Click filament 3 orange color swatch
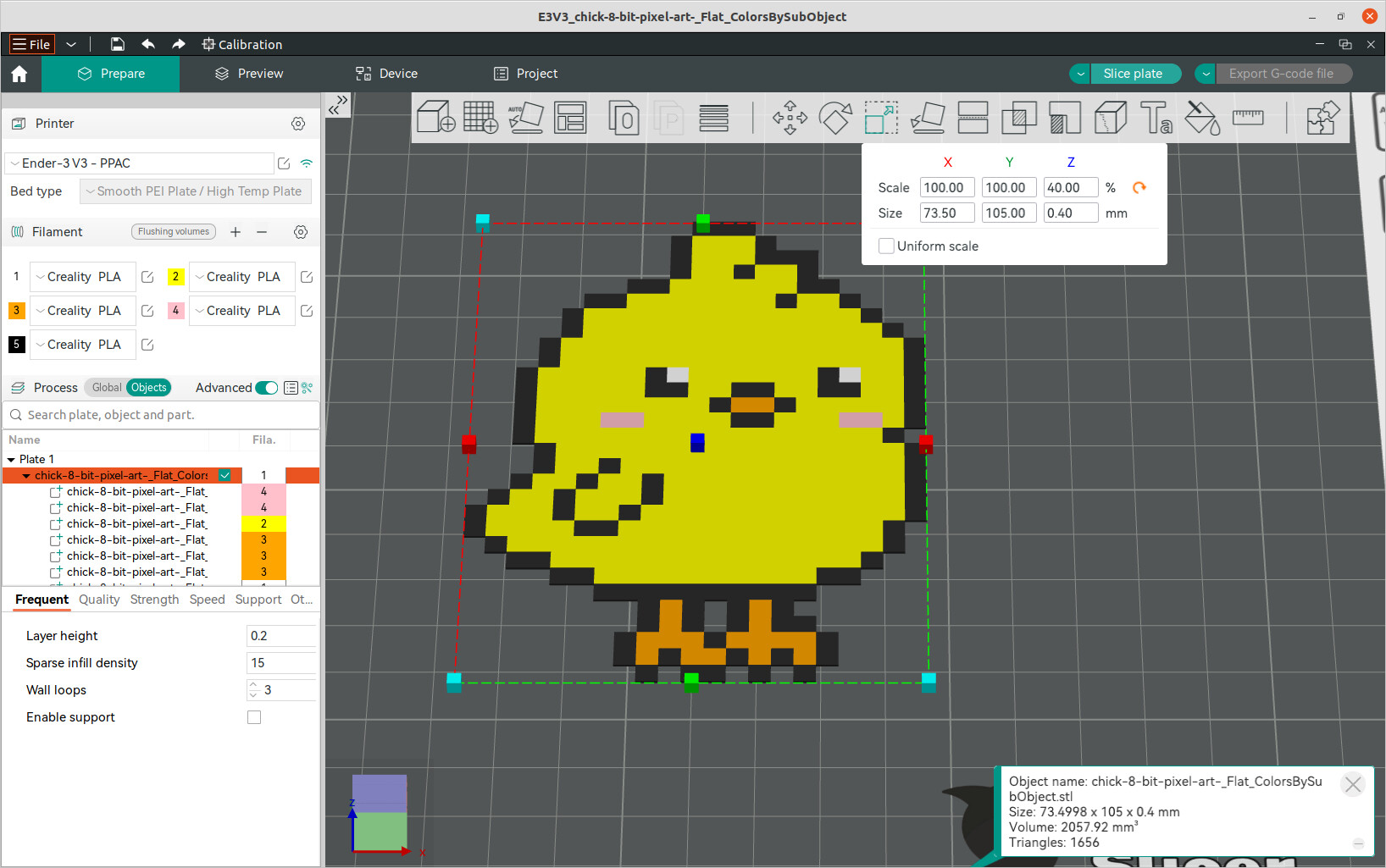This screenshot has height=868, width=1386. click(x=16, y=311)
